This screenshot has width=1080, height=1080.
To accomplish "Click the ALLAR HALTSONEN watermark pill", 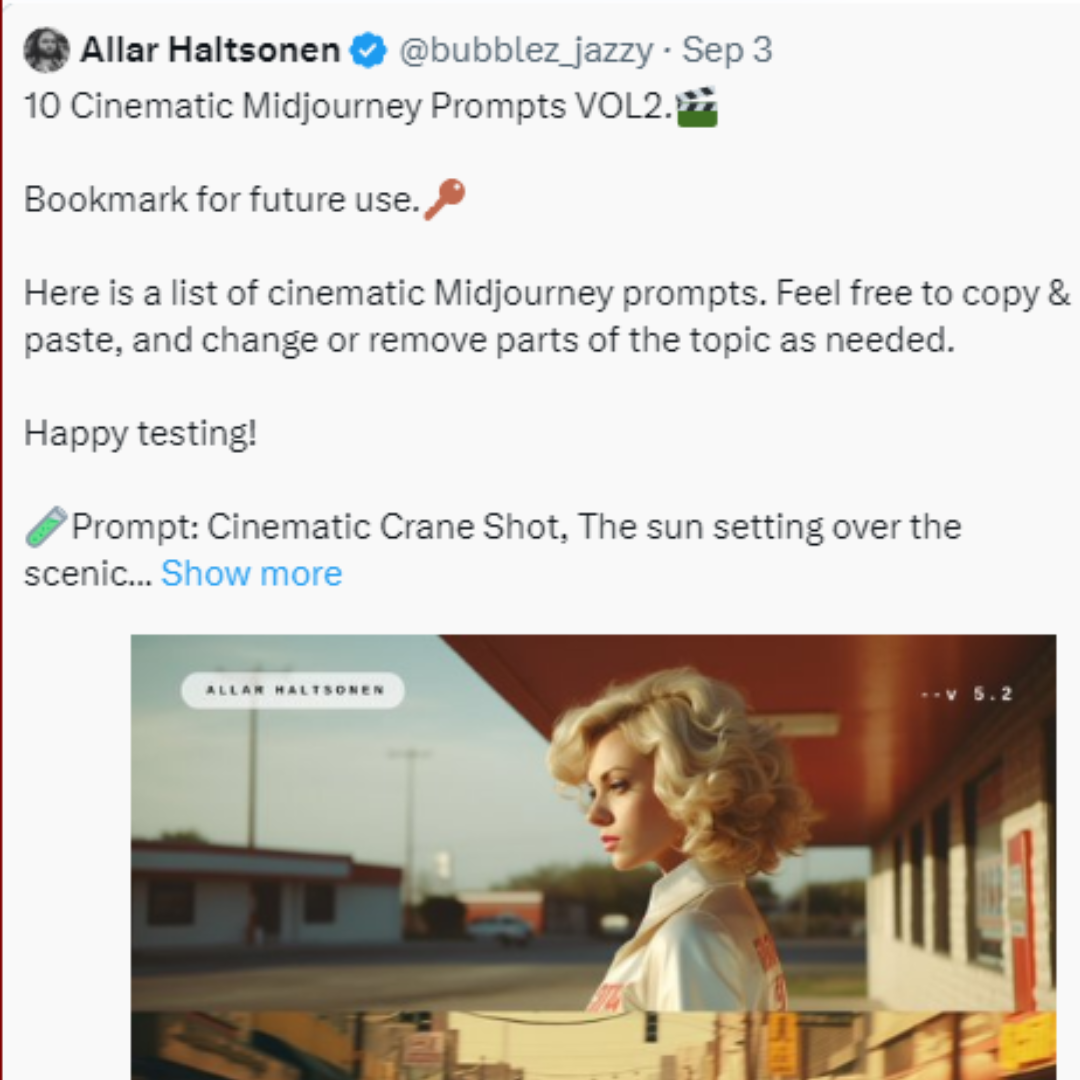I will coord(293,690).
